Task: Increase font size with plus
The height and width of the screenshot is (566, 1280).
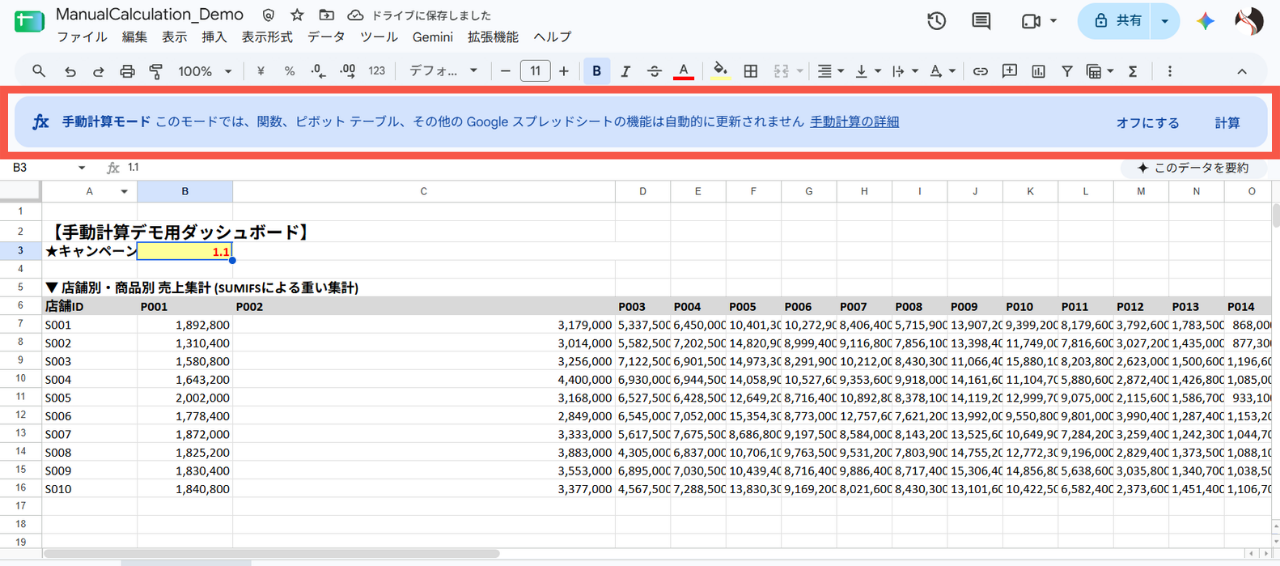Action: 564,71
